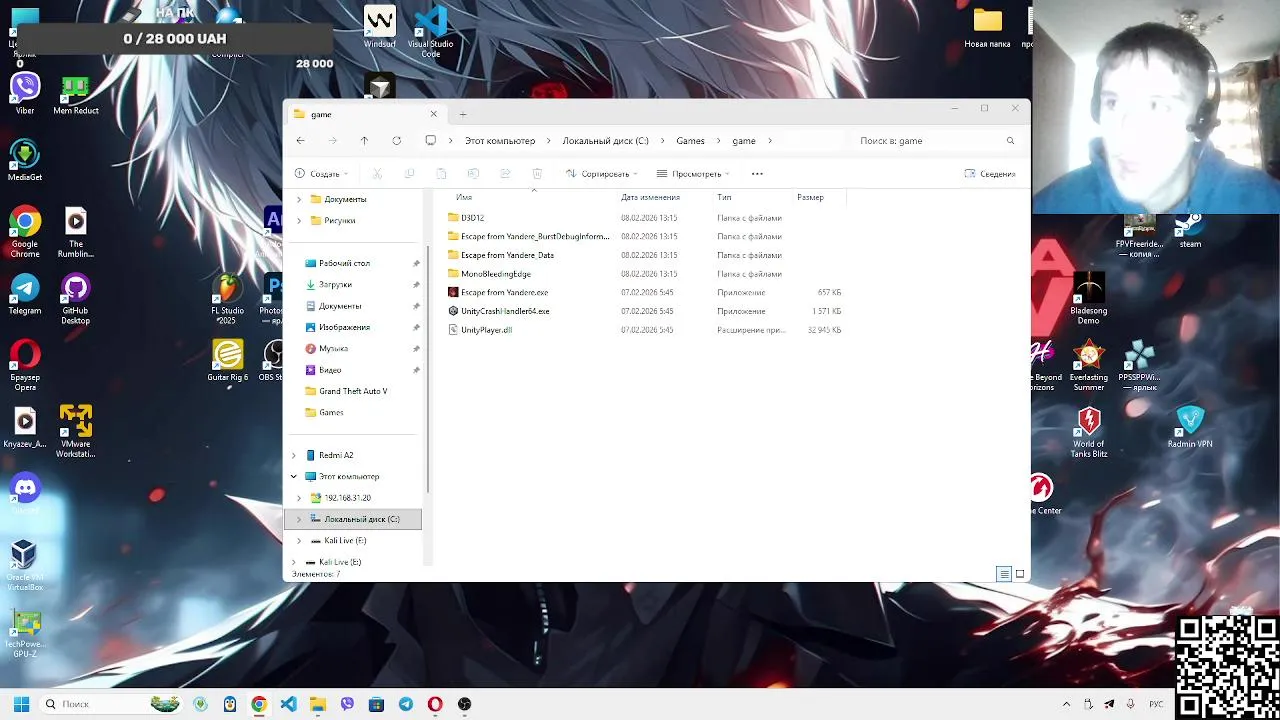Click the Share toolbar icon

click(505, 174)
